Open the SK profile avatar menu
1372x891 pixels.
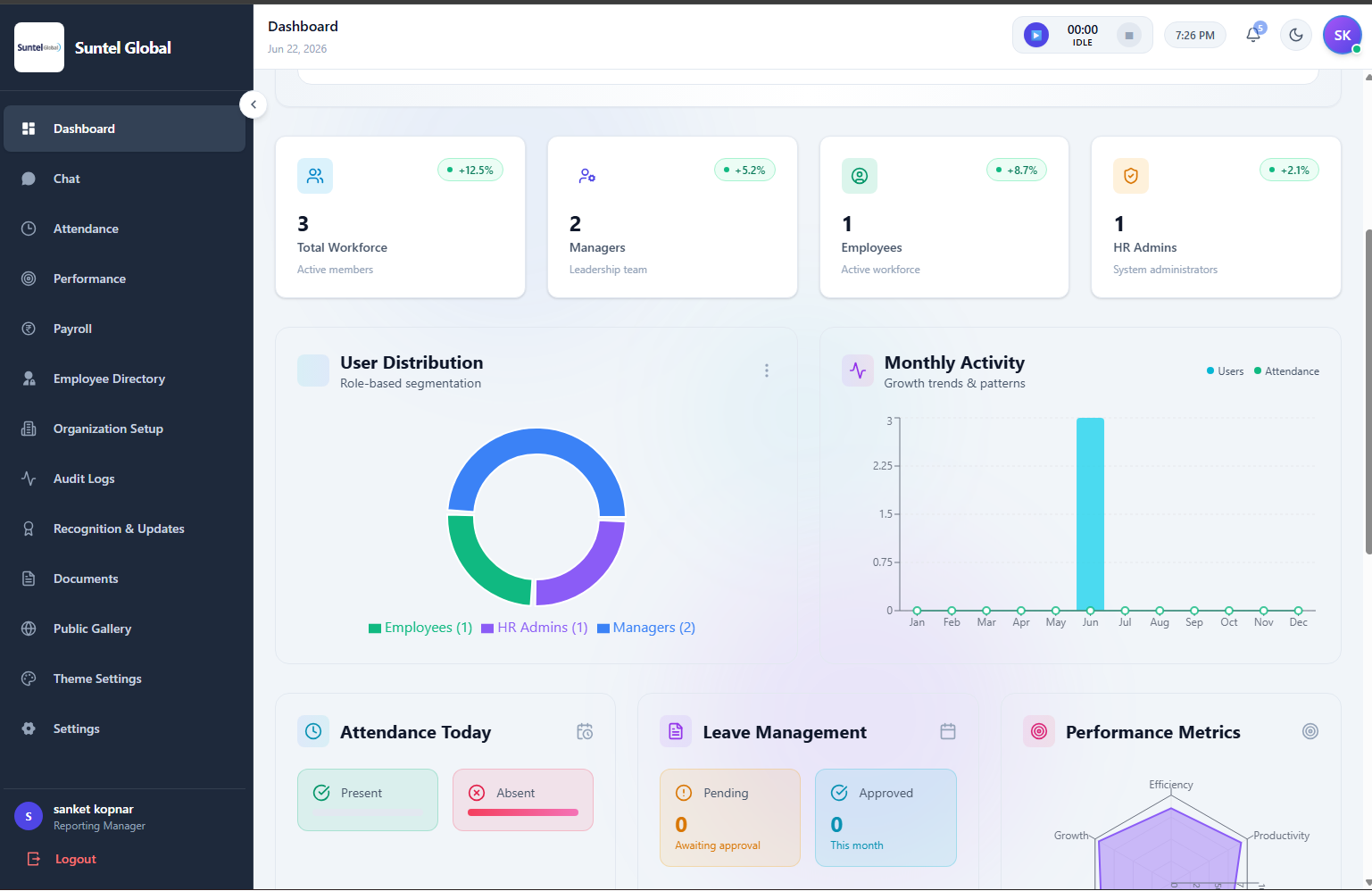coord(1343,36)
